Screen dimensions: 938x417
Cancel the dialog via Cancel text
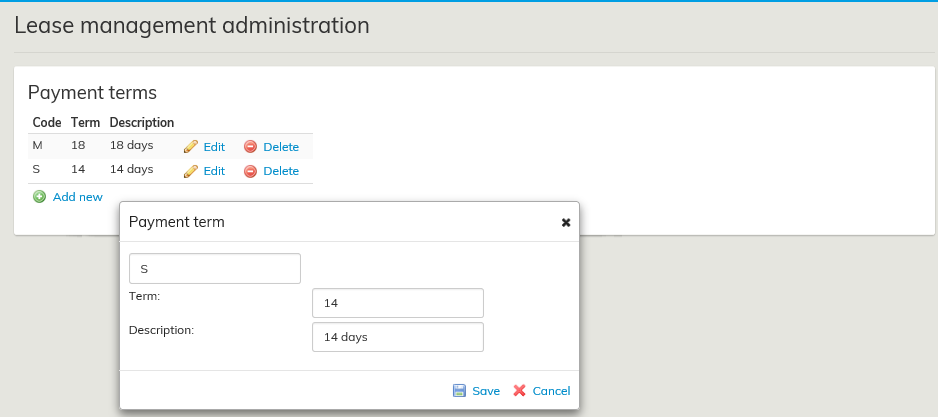[551, 391]
